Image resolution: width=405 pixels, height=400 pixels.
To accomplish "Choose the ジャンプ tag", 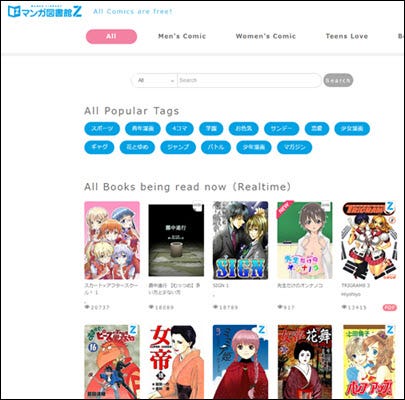I will pyautogui.click(x=178, y=147).
